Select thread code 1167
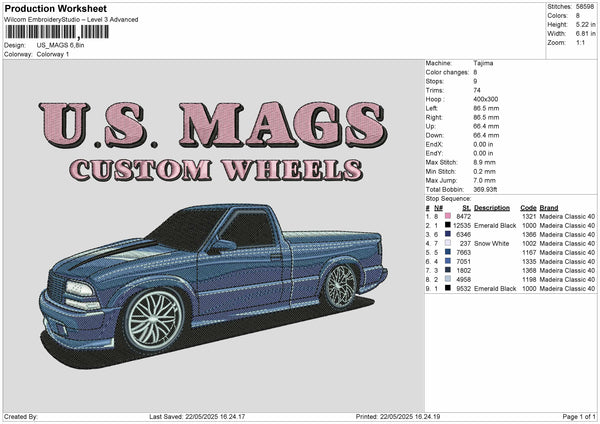The image size is (600, 424). 529,253
